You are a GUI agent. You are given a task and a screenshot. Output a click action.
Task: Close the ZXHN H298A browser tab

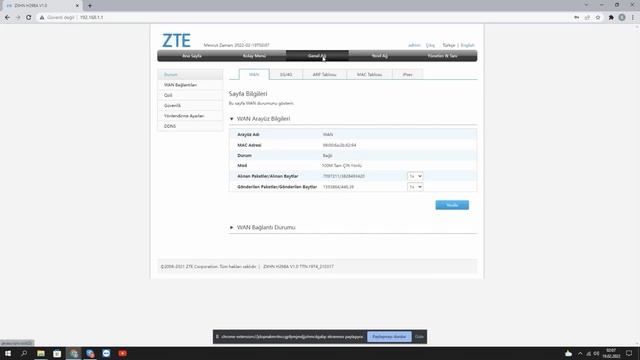pyautogui.click(x=77, y=6)
